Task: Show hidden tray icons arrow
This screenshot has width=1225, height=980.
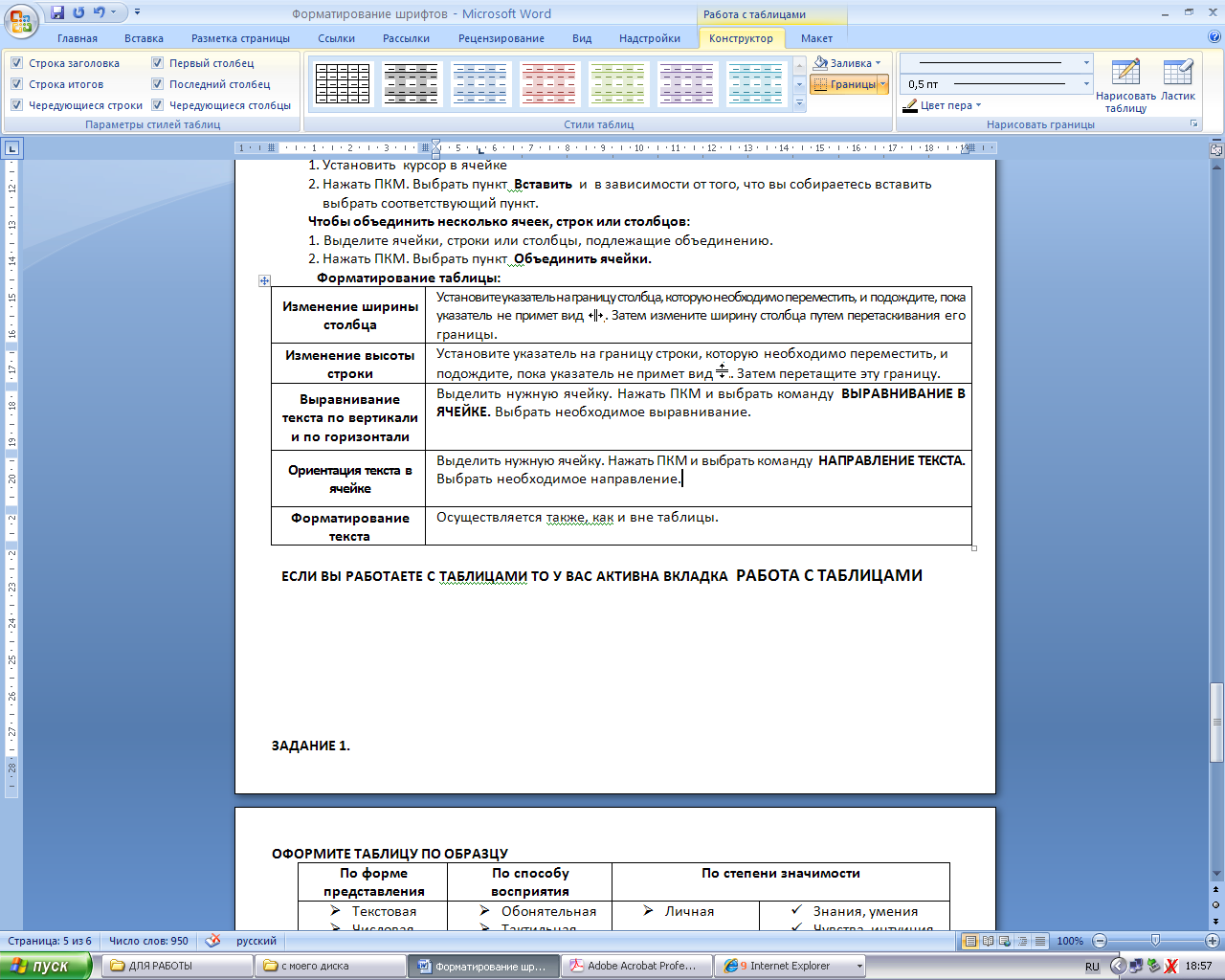Action: [1116, 966]
